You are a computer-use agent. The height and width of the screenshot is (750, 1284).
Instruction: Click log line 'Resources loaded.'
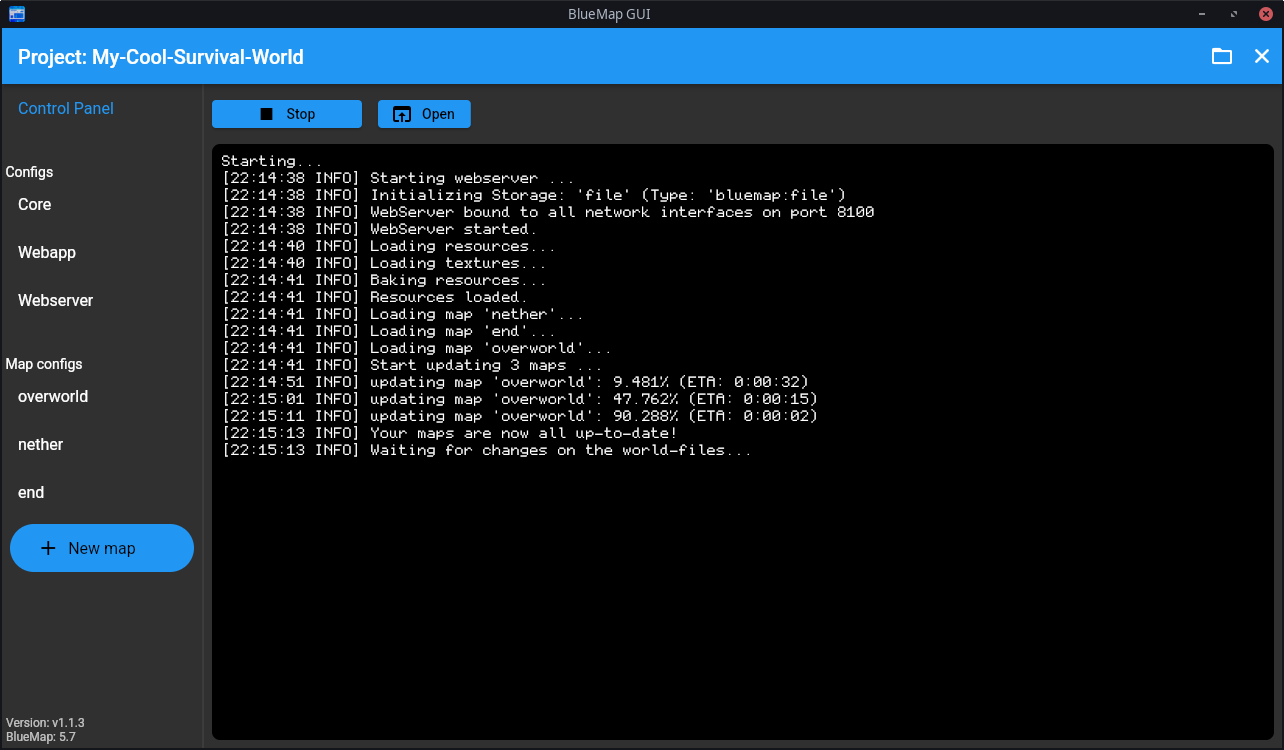(x=375, y=297)
